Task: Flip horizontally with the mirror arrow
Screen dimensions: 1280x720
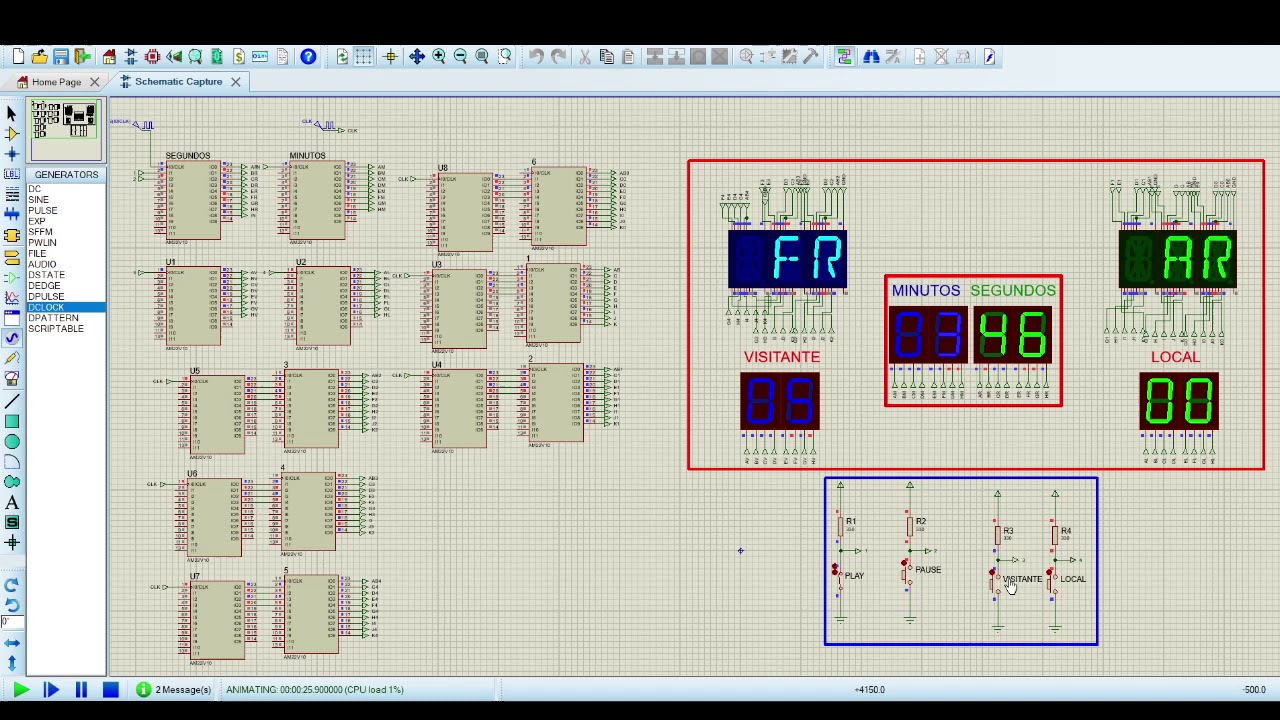Action: coord(12,643)
